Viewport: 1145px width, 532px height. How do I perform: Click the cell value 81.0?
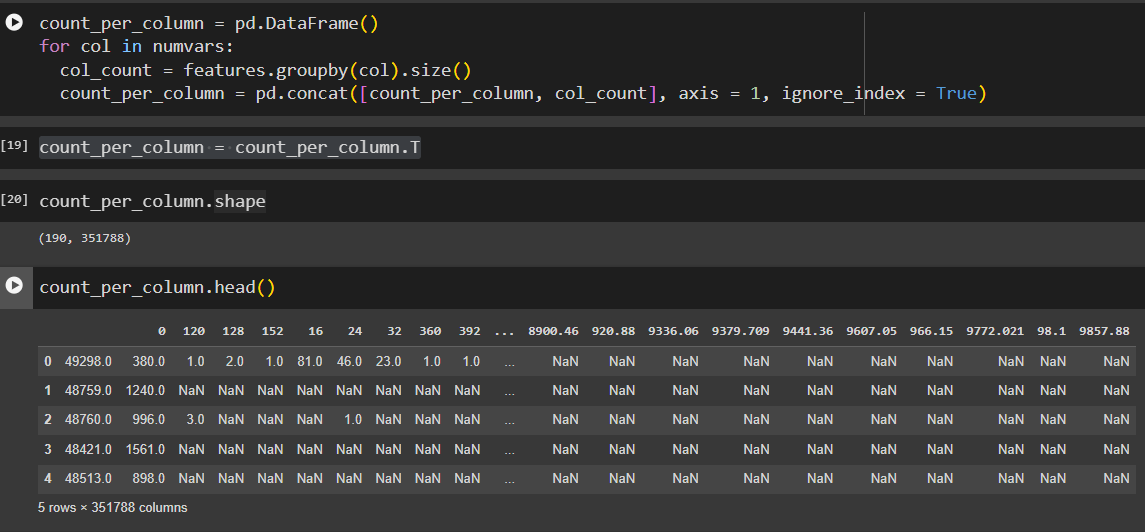(310, 361)
